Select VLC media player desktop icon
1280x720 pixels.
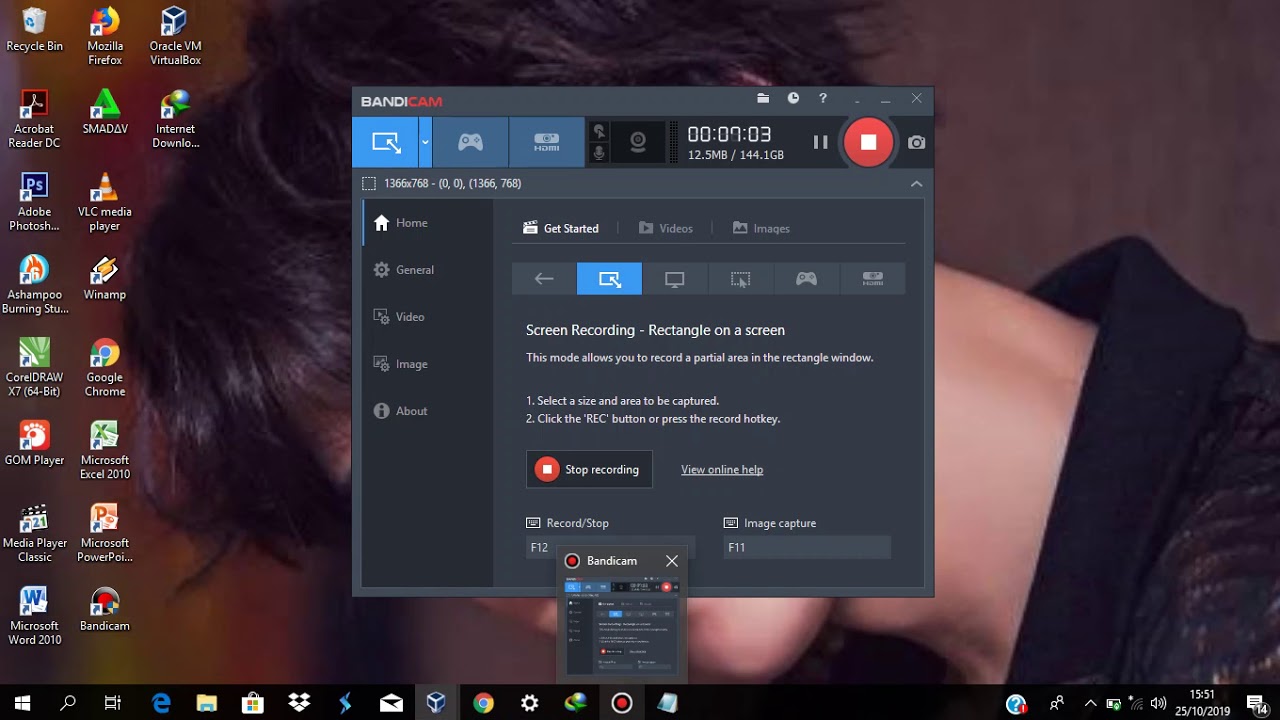(x=105, y=203)
